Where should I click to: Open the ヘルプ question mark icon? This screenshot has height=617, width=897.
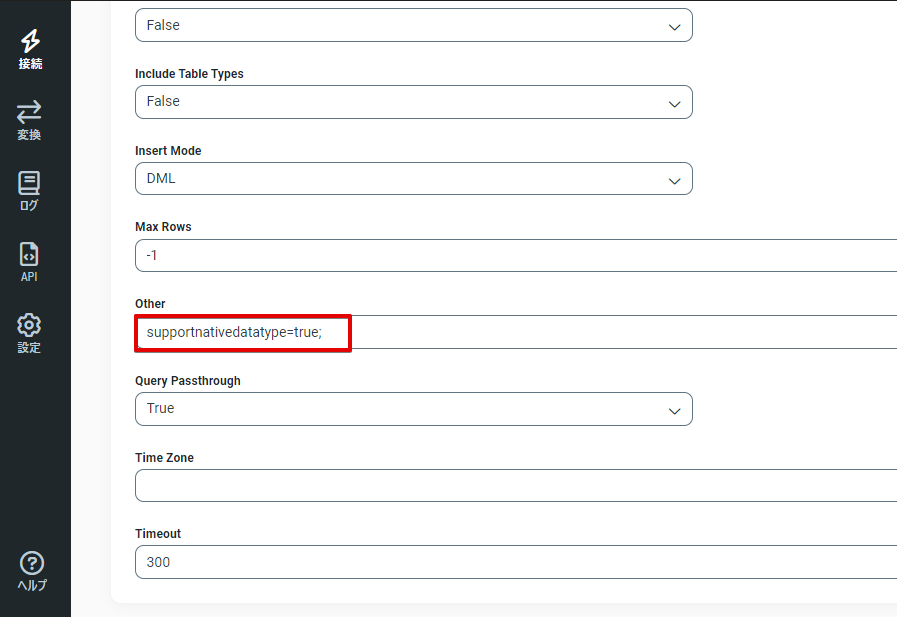click(32, 563)
